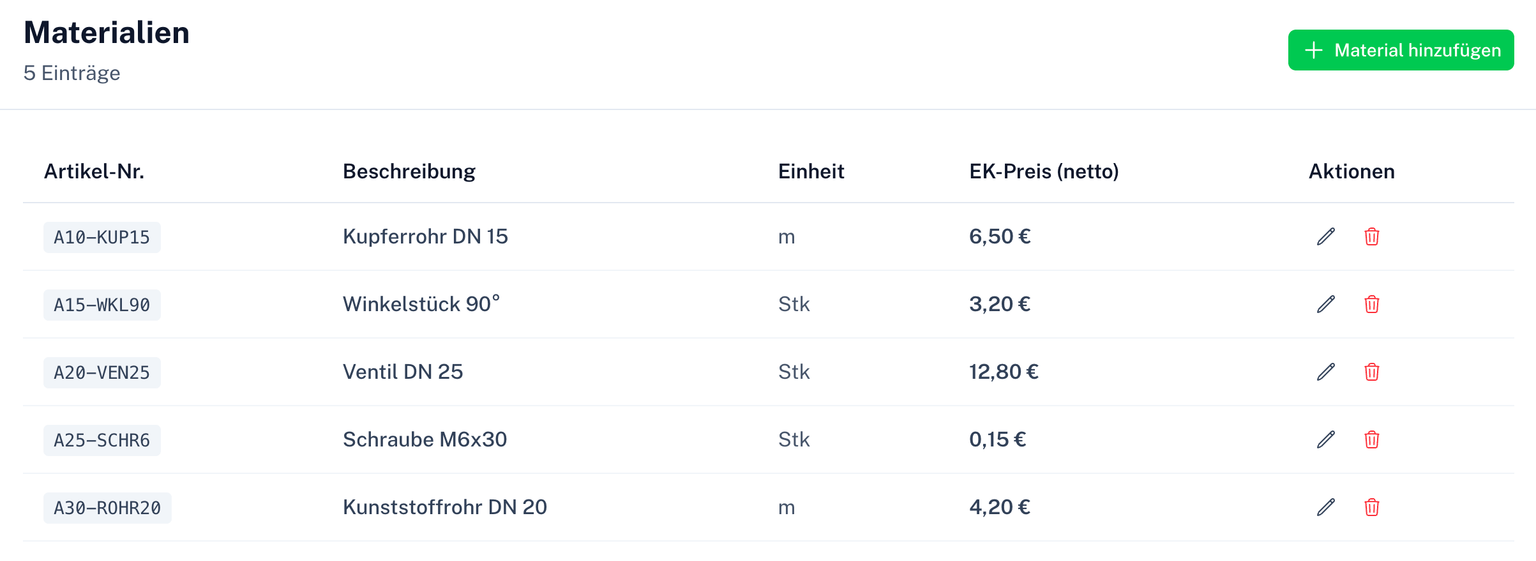Click the plus icon in add button
The height and width of the screenshot is (561, 1536).
click(x=1314, y=50)
